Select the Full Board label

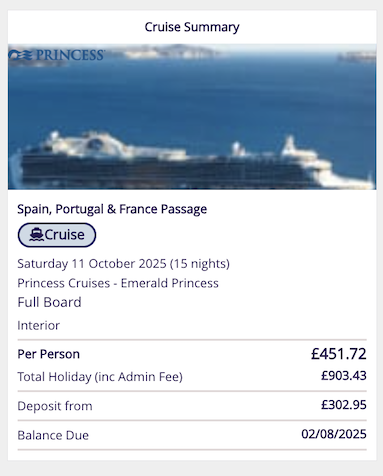[49, 302]
